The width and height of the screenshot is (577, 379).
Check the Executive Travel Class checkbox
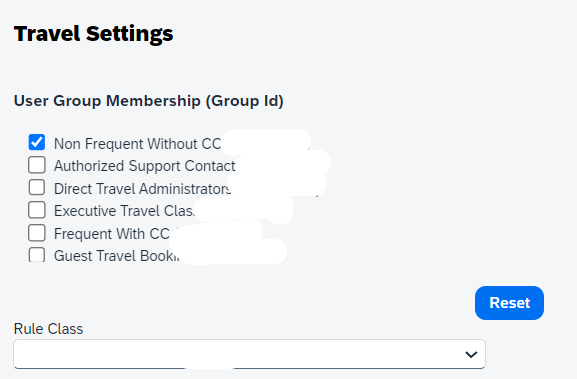37,210
